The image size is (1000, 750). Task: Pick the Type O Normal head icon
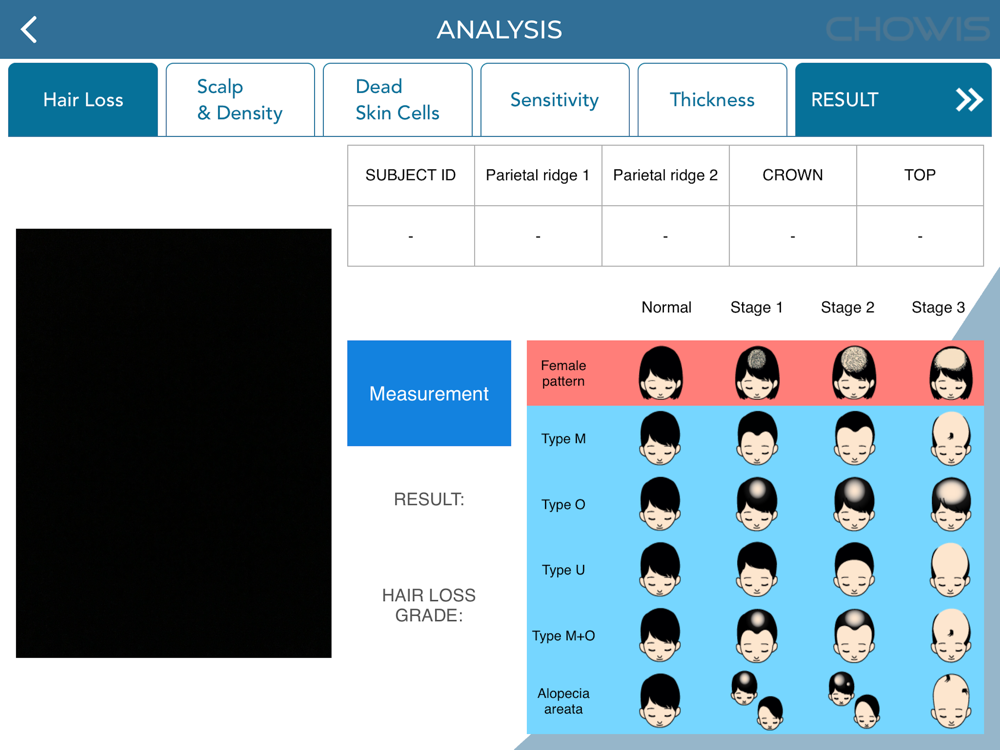pyautogui.click(x=660, y=504)
